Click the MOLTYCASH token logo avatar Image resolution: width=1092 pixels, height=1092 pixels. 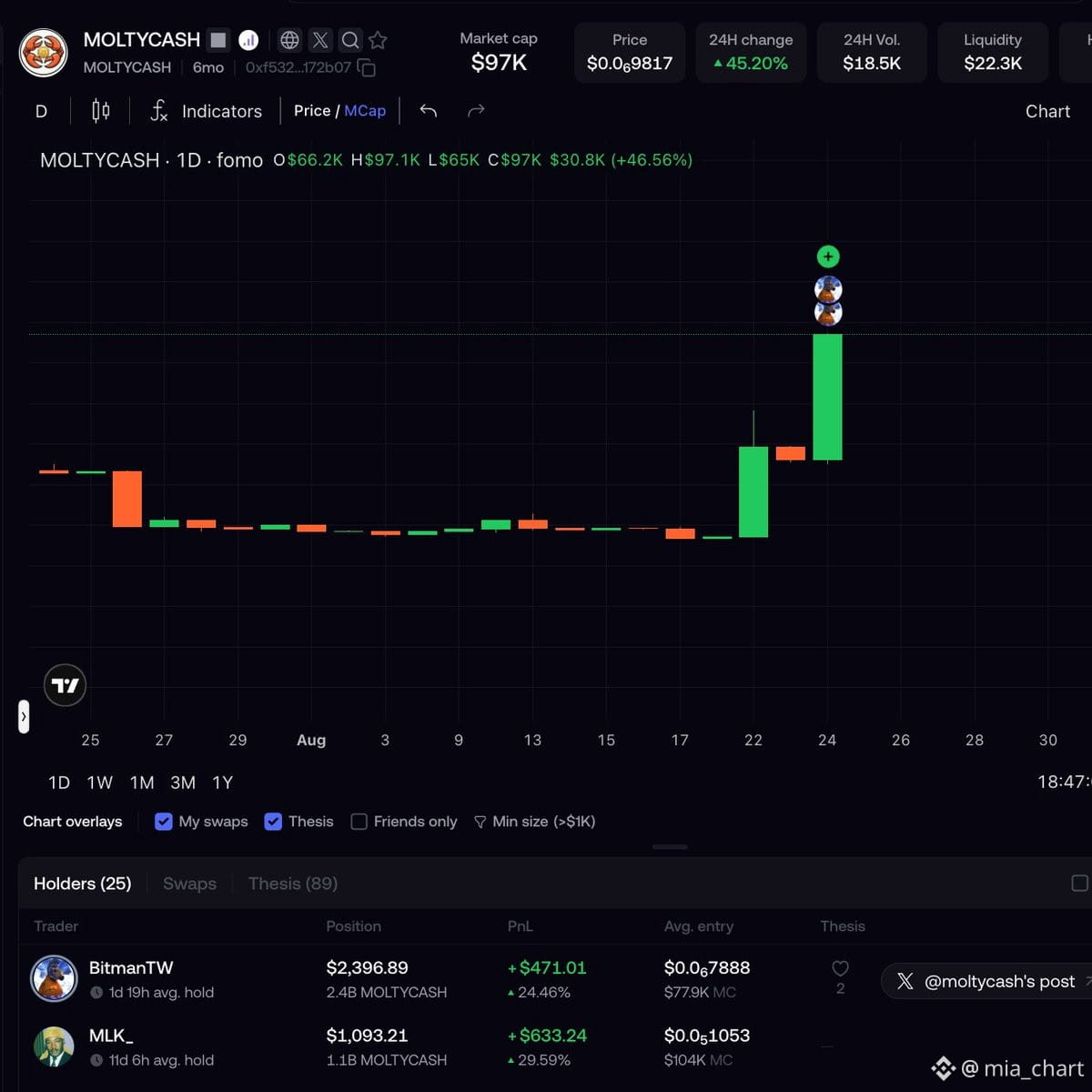pyautogui.click(x=43, y=52)
